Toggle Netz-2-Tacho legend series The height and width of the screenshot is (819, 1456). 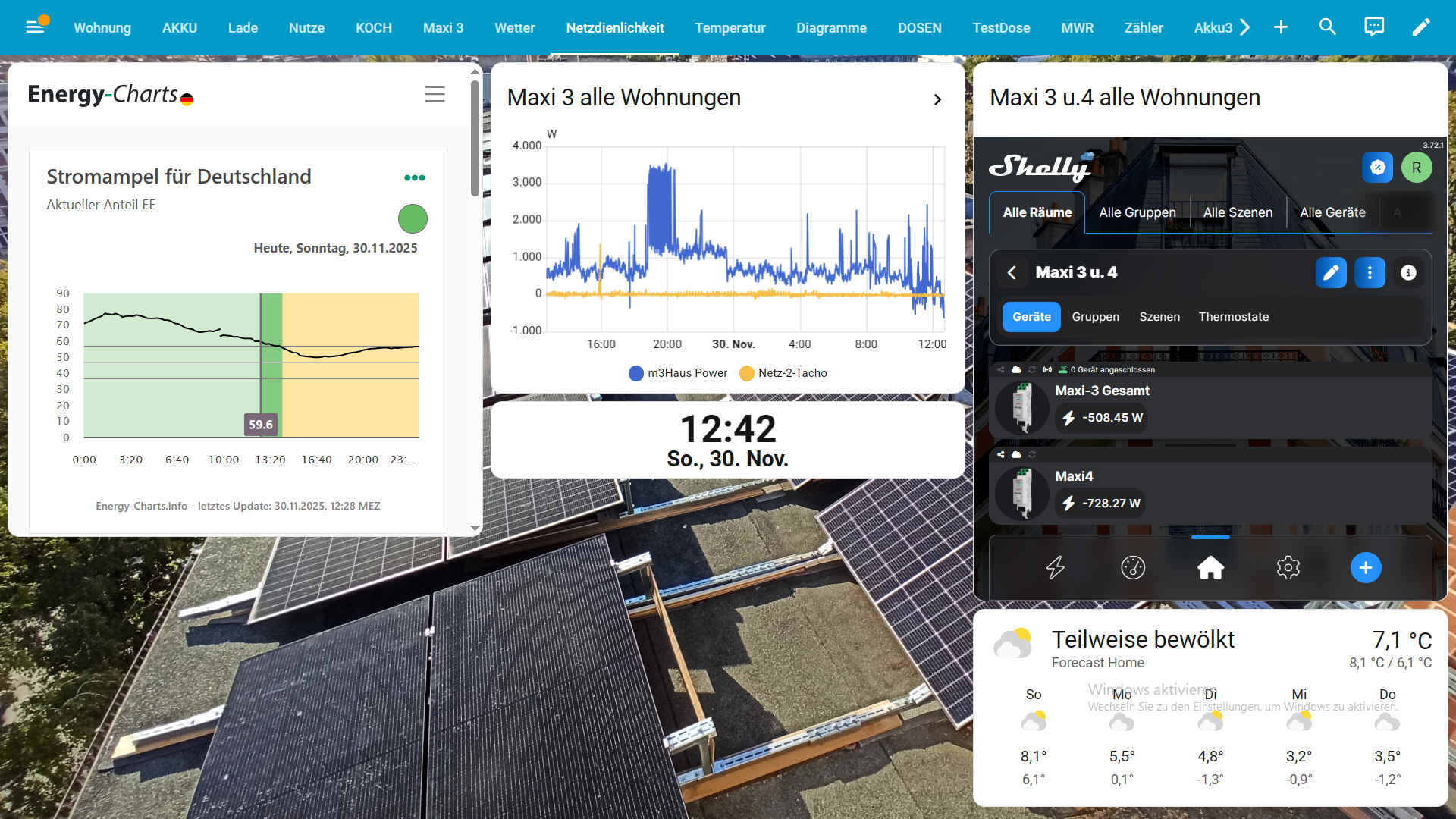pyautogui.click(x=783, y=373)
